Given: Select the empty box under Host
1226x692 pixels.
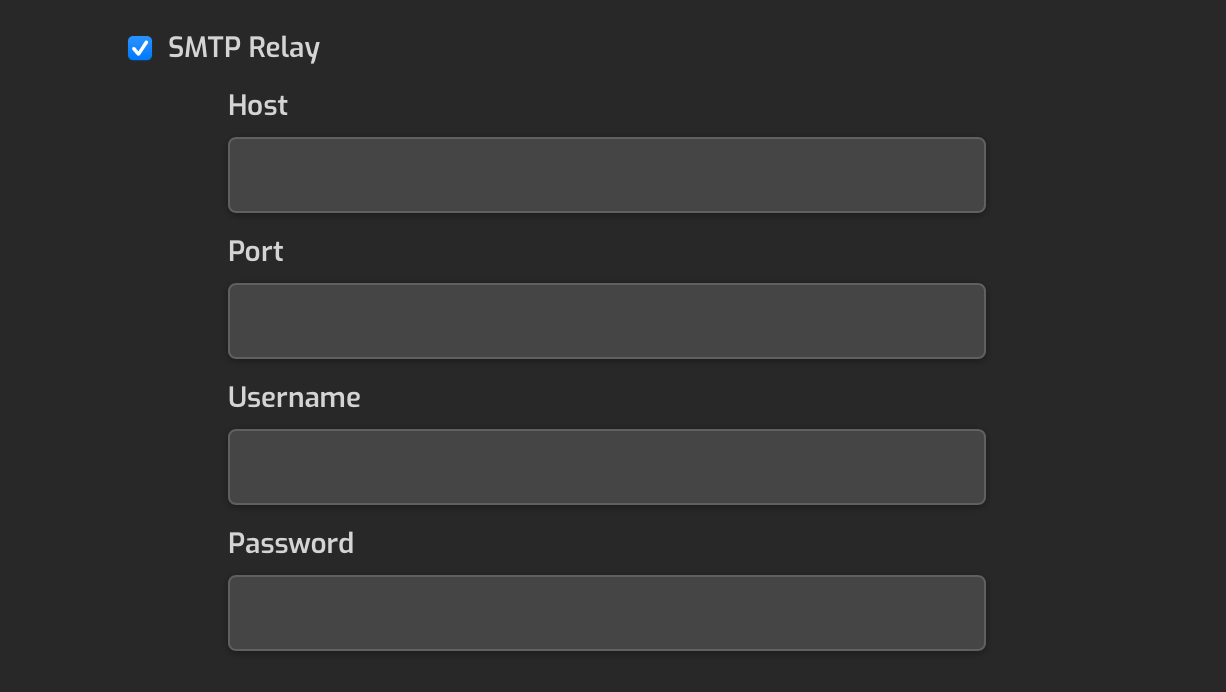Looking at the screenshot, I should tap(607, 175).
